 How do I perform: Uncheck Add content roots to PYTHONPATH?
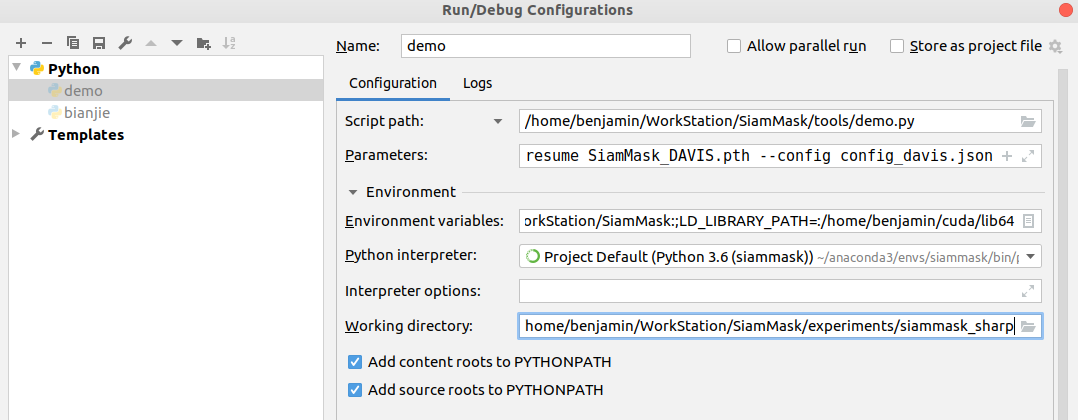pyautogui.click(x=354, y=362)
